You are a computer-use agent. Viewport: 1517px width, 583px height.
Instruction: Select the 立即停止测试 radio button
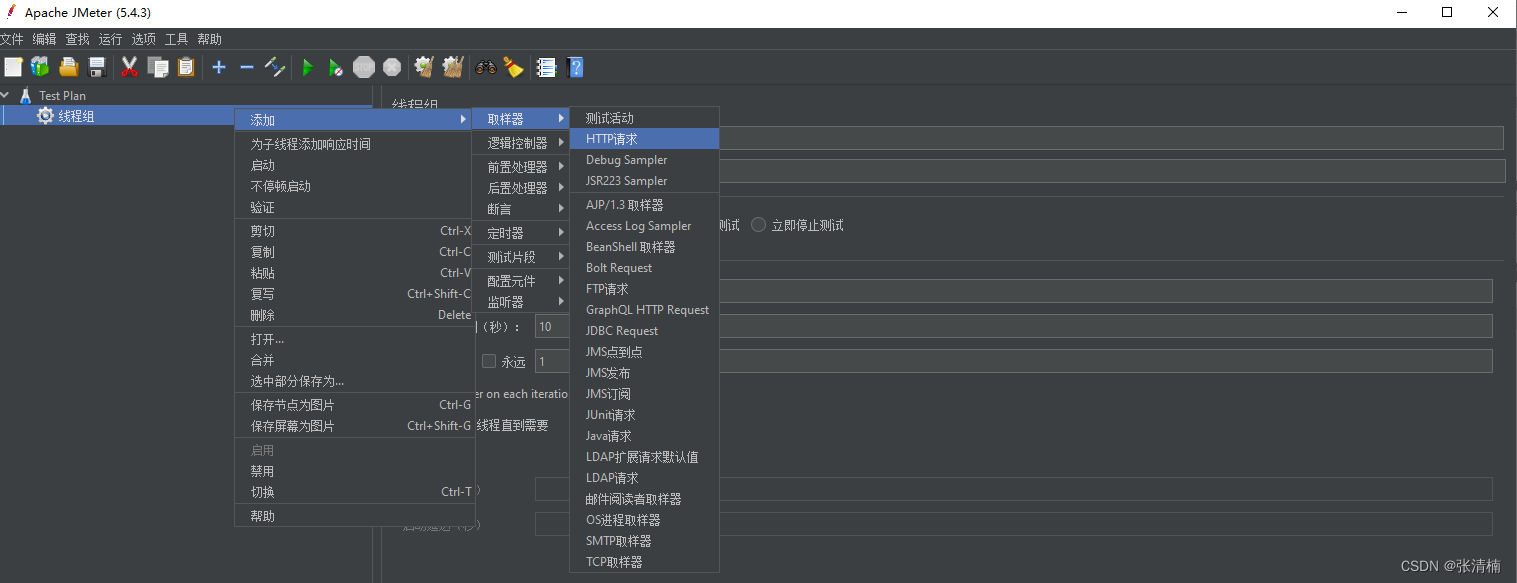click(759, 225)
